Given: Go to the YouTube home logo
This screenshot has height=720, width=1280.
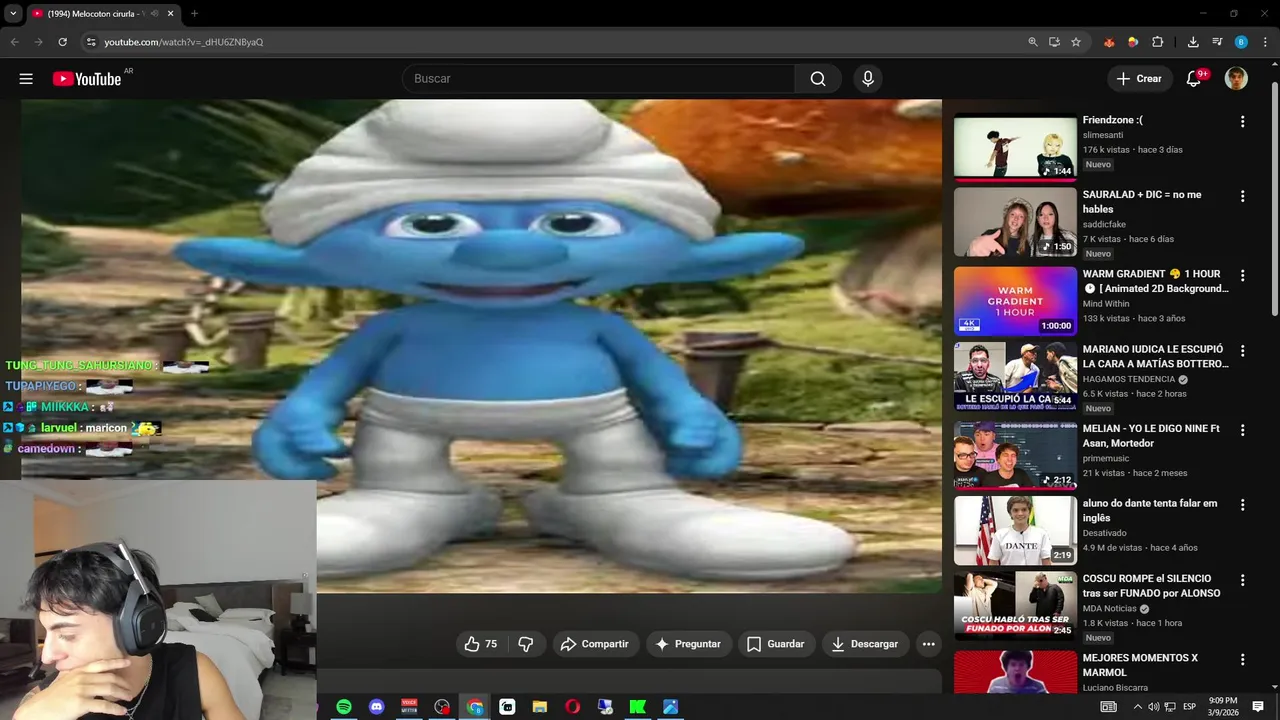Looking at the screenshot, I should [87, 79].
